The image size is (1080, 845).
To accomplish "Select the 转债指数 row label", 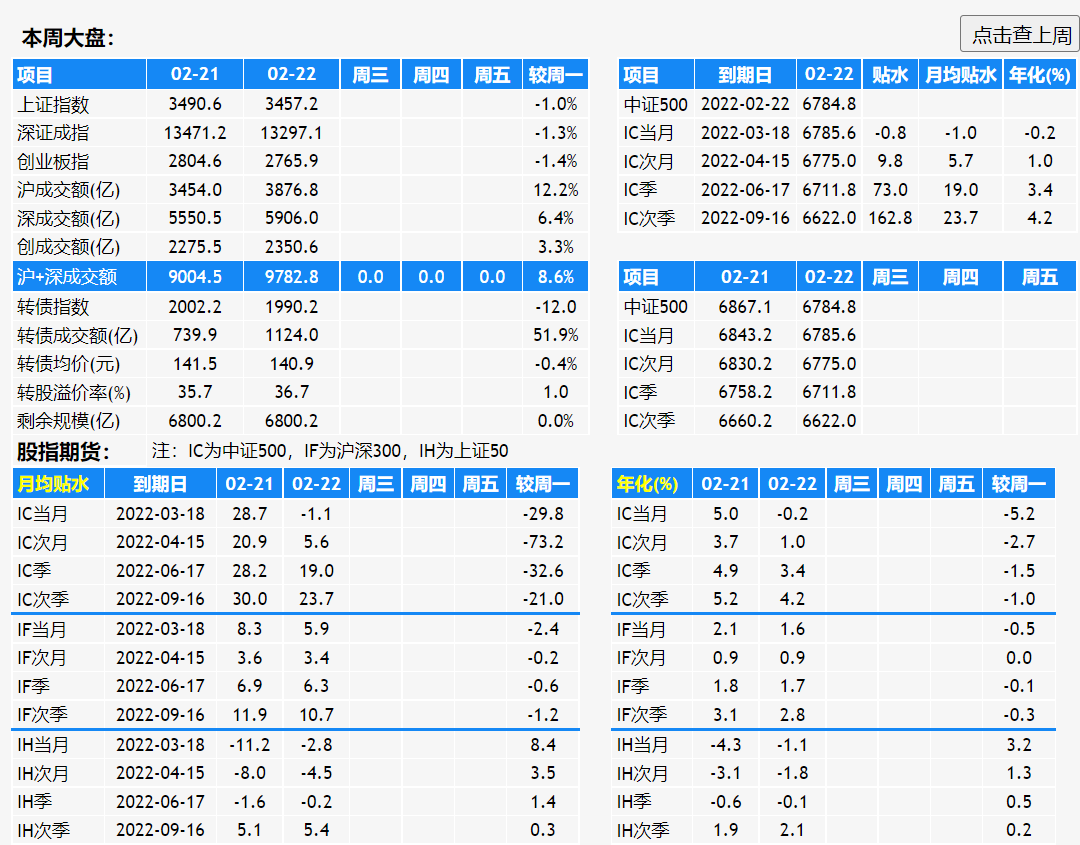I will click(53, 306).
